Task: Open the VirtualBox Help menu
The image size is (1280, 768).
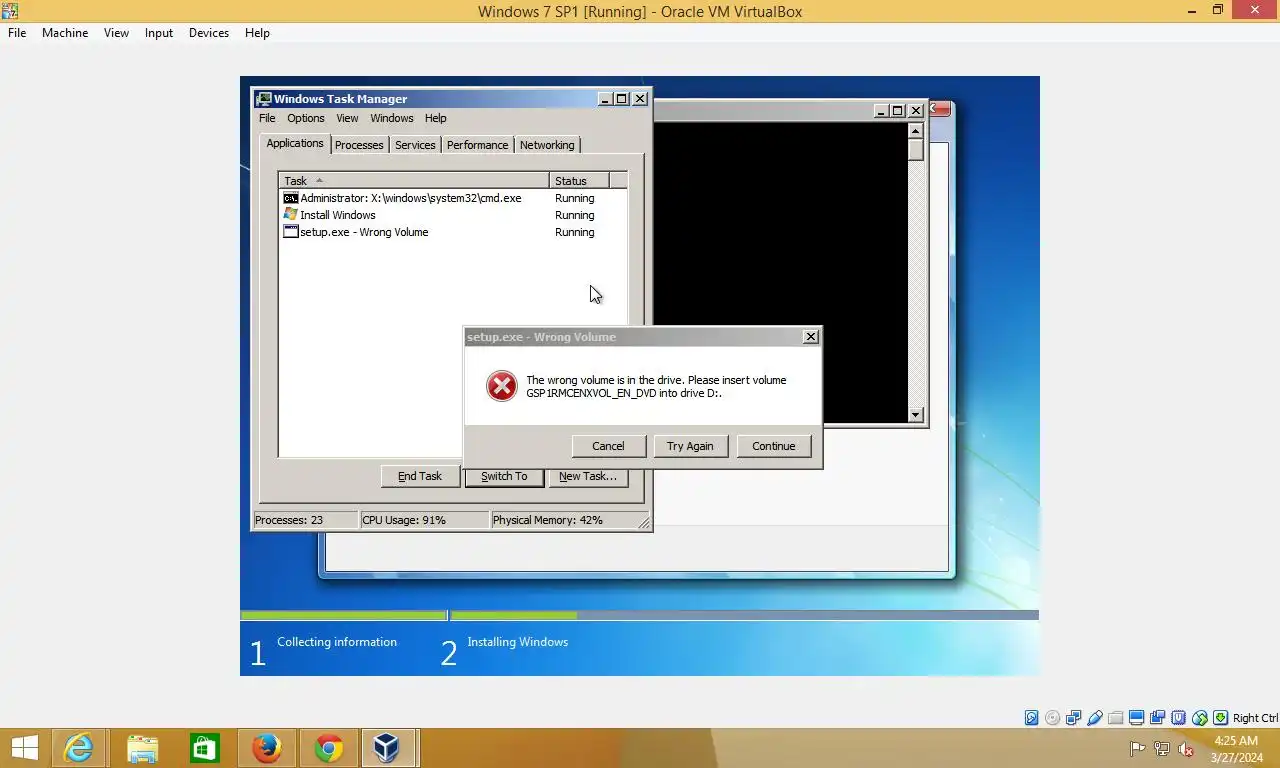Action: coord(257,33)
